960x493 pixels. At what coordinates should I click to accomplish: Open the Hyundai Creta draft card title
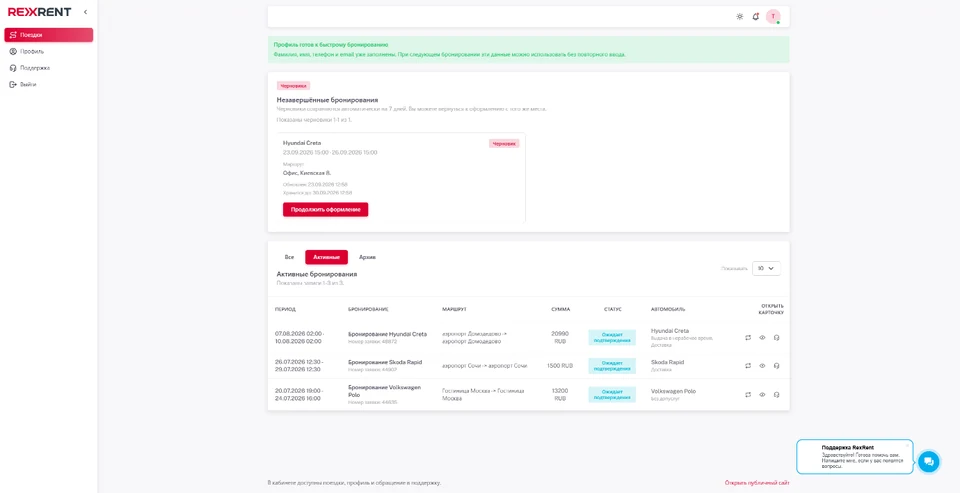point(302,143)
